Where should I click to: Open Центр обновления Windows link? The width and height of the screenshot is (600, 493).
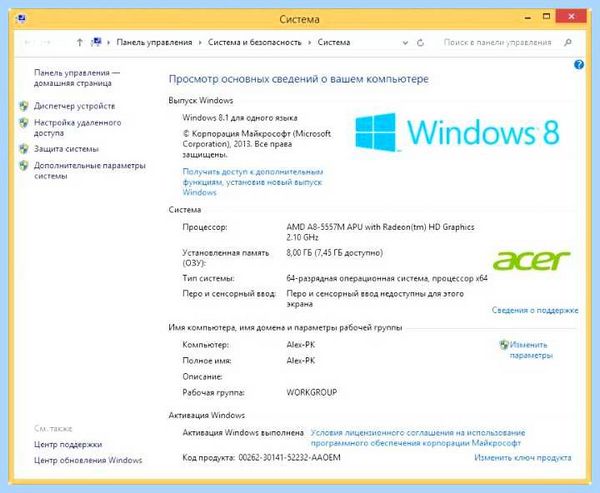[88, 460]
